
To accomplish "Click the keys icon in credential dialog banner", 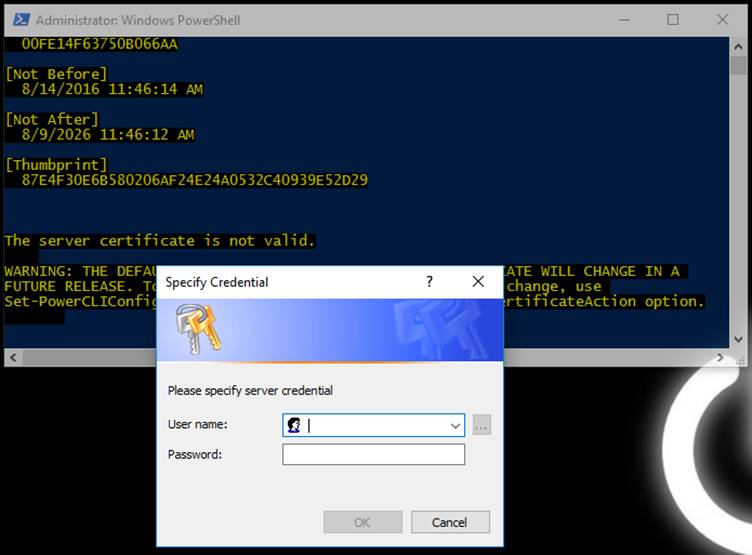I will tap(198, 329).
